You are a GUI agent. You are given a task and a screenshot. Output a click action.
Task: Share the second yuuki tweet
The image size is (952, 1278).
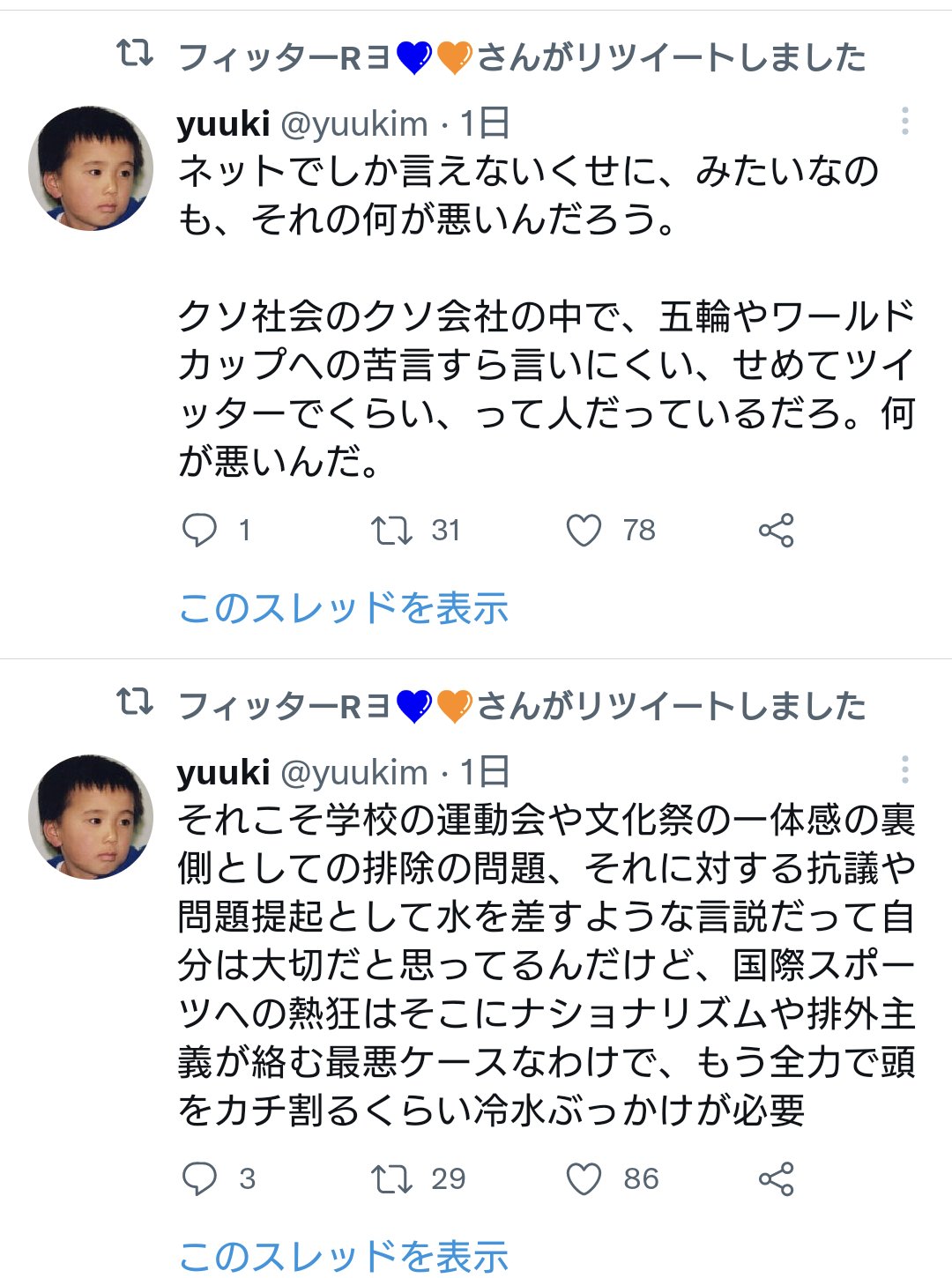776,1179
